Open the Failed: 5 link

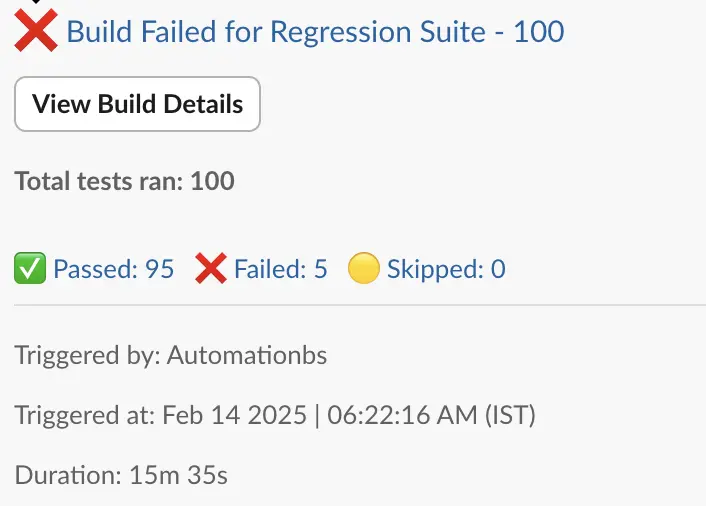pos(281,269)
